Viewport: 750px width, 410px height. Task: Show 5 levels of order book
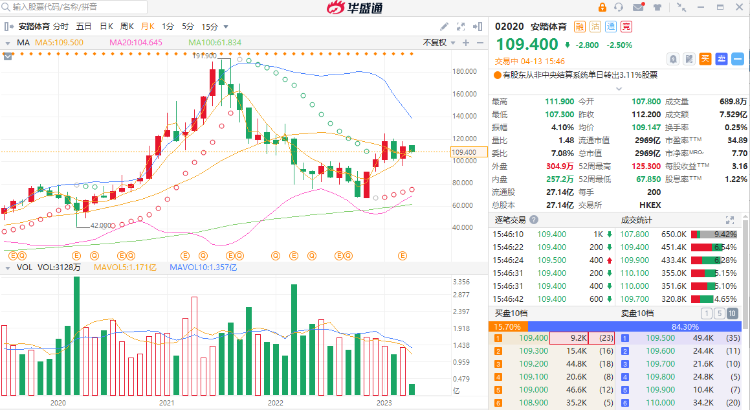click(x=719, y=313)
